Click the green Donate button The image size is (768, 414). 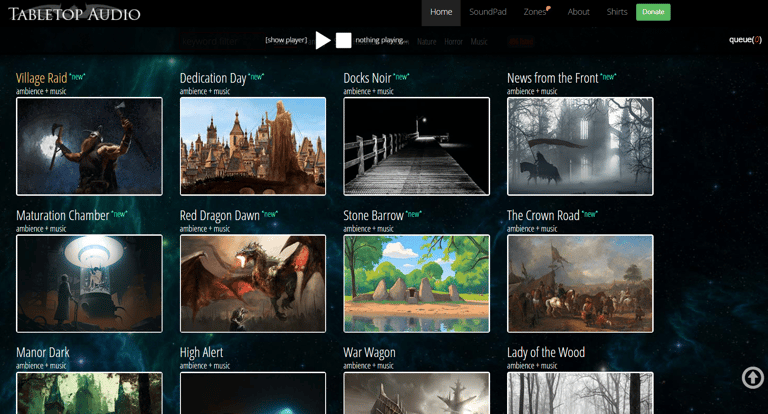[653, 12]
